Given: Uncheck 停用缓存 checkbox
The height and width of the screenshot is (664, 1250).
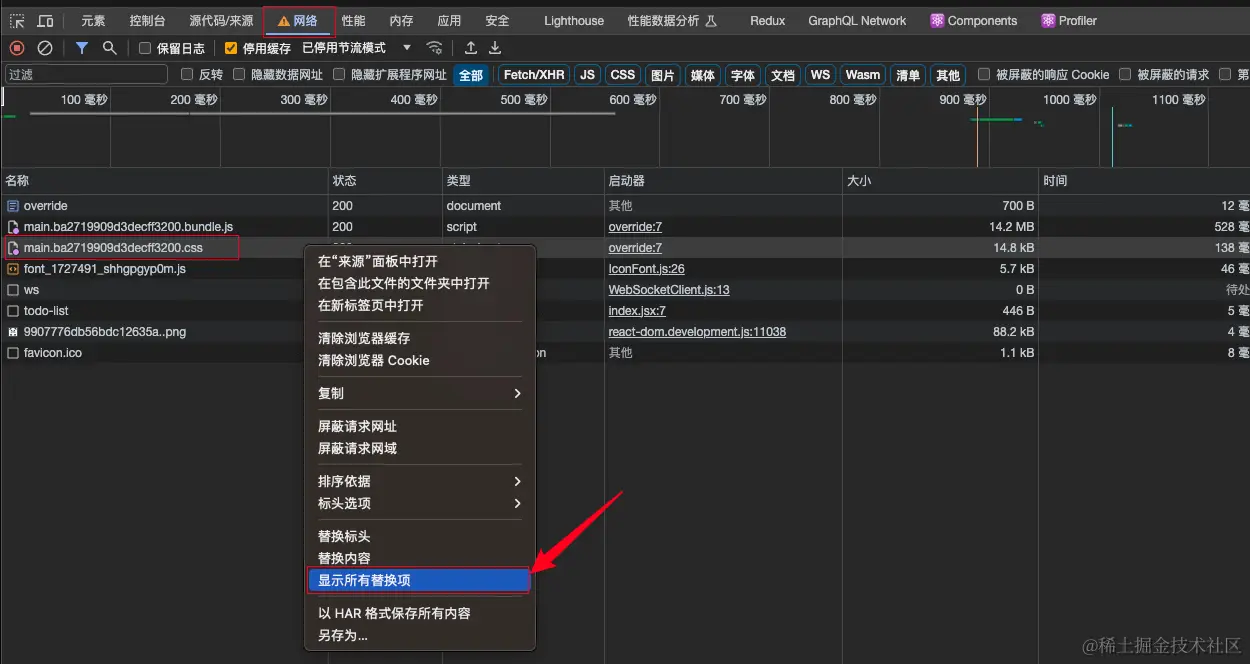Looking at the screenshot, I should click(231, 48).
